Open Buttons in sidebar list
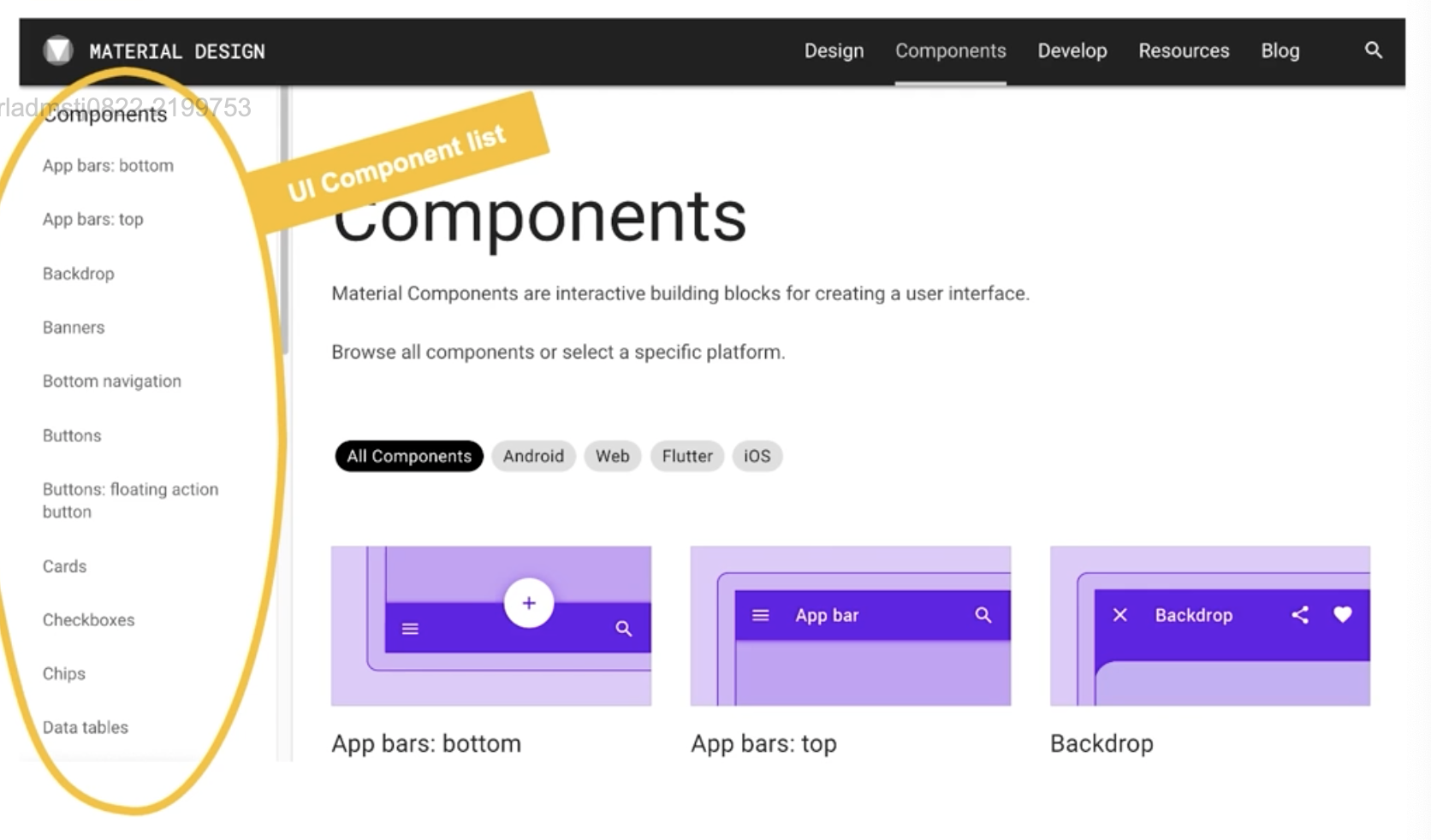The width and height of the screenshot is (1431, 840). click(72, 435)
